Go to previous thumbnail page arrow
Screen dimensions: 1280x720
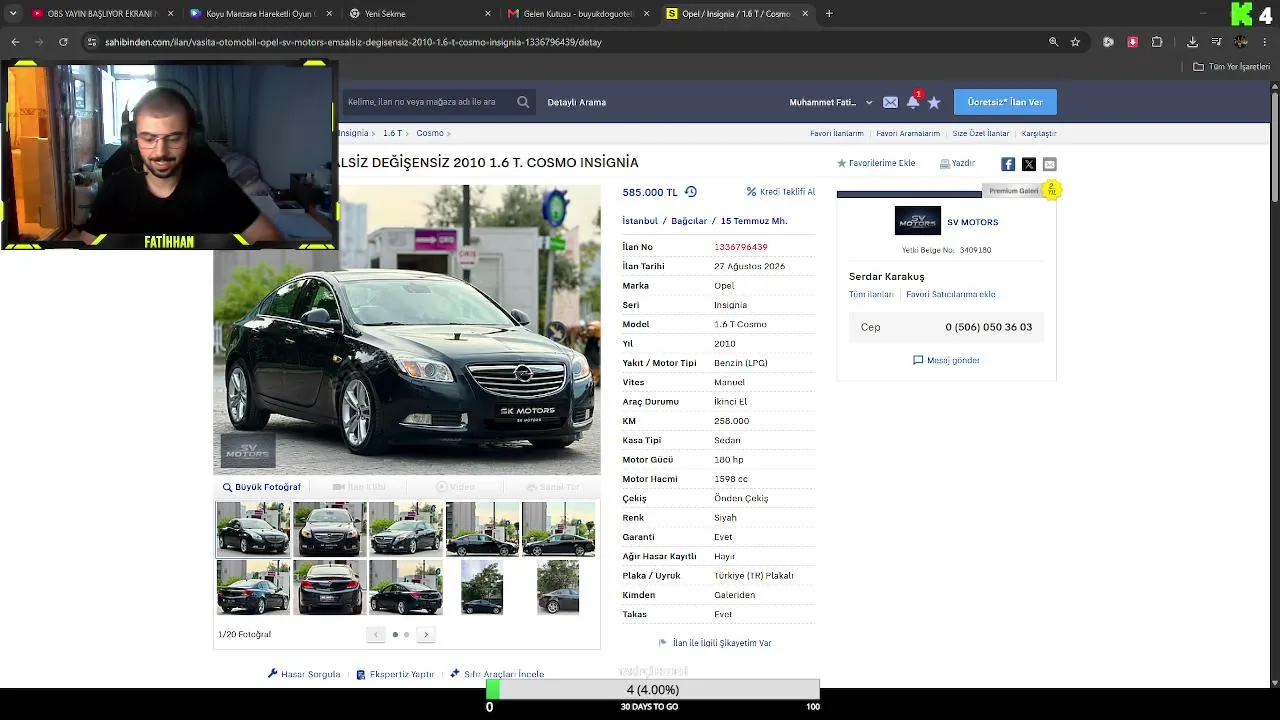click(x=376, y=634)
